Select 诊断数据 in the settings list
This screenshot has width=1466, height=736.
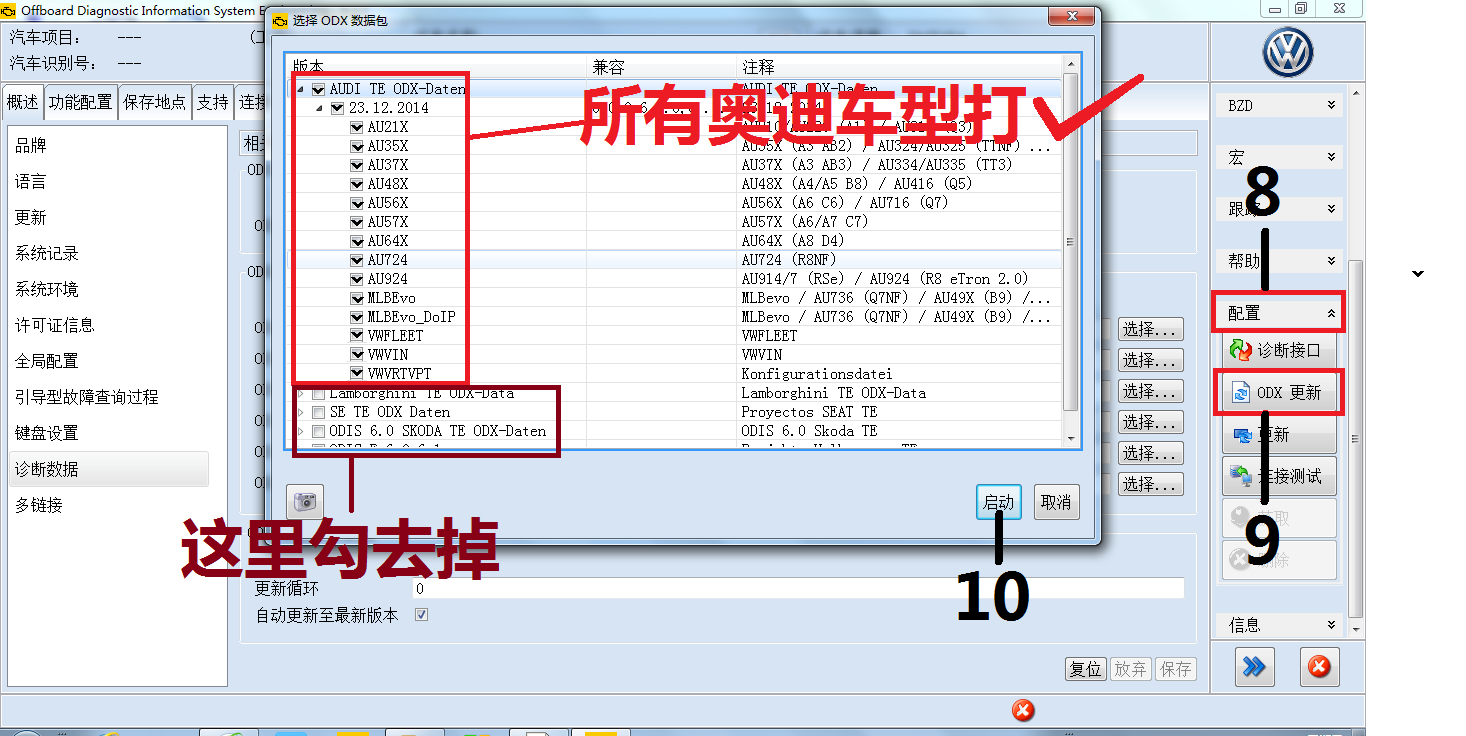point(108,469)
